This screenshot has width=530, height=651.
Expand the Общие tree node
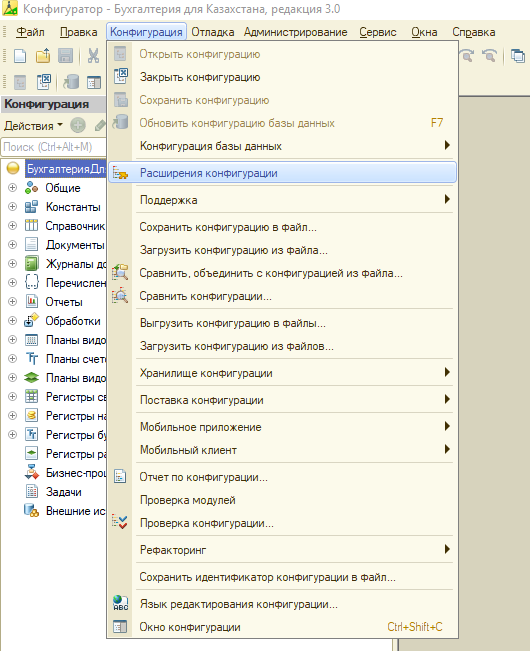point(12,188)
